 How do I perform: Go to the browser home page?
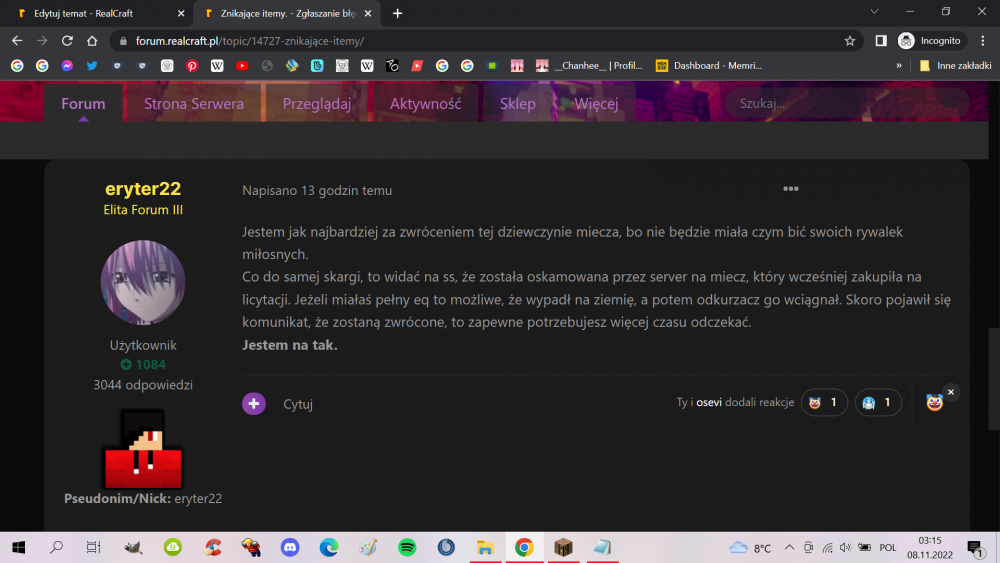click(92, 41)
